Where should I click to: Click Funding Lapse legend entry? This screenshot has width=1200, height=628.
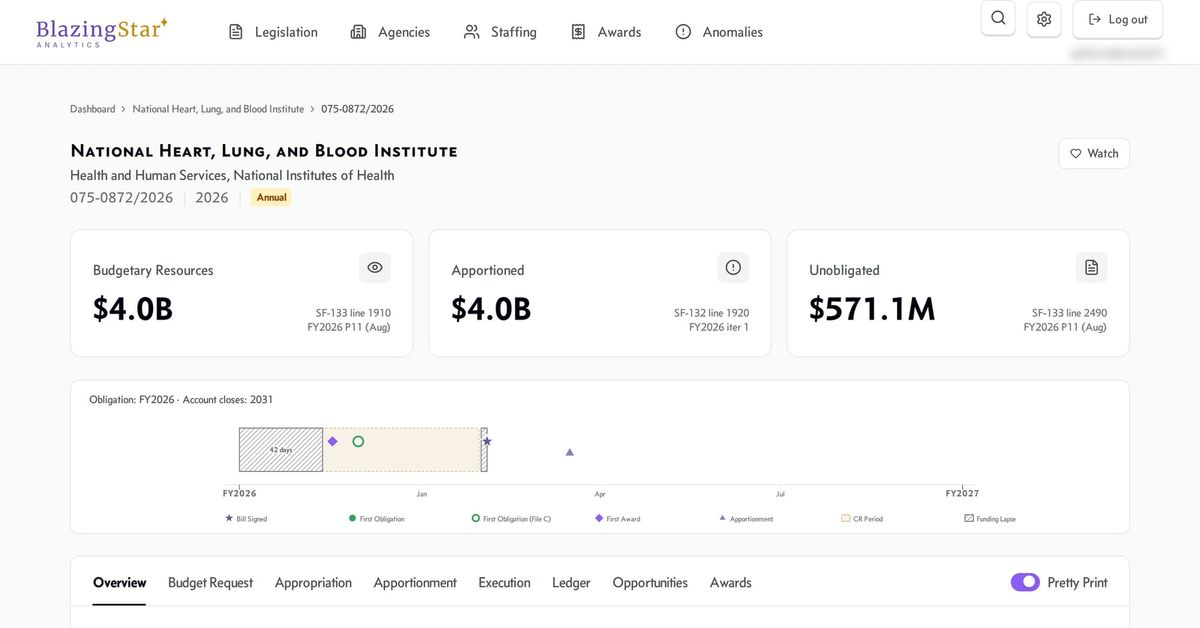[x=990, y=519]
